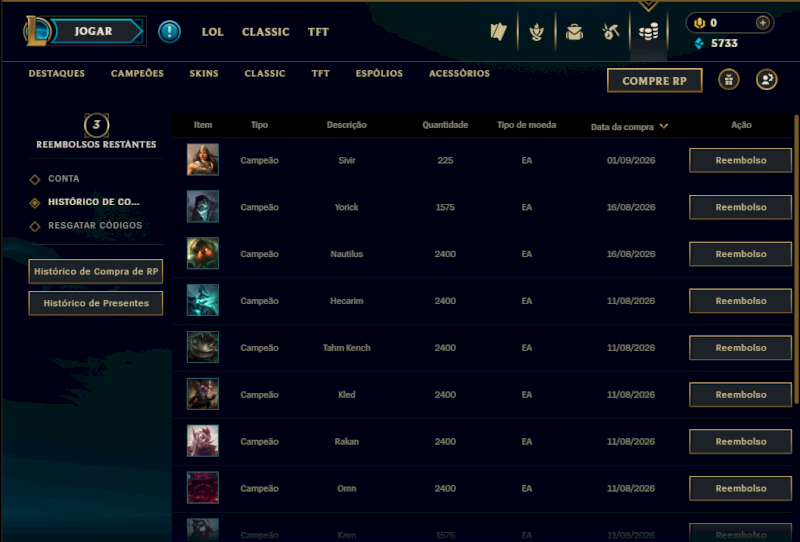The image size is (800, 542).
Task: Refund the Hecarim purchase
Action: point(740,301)
